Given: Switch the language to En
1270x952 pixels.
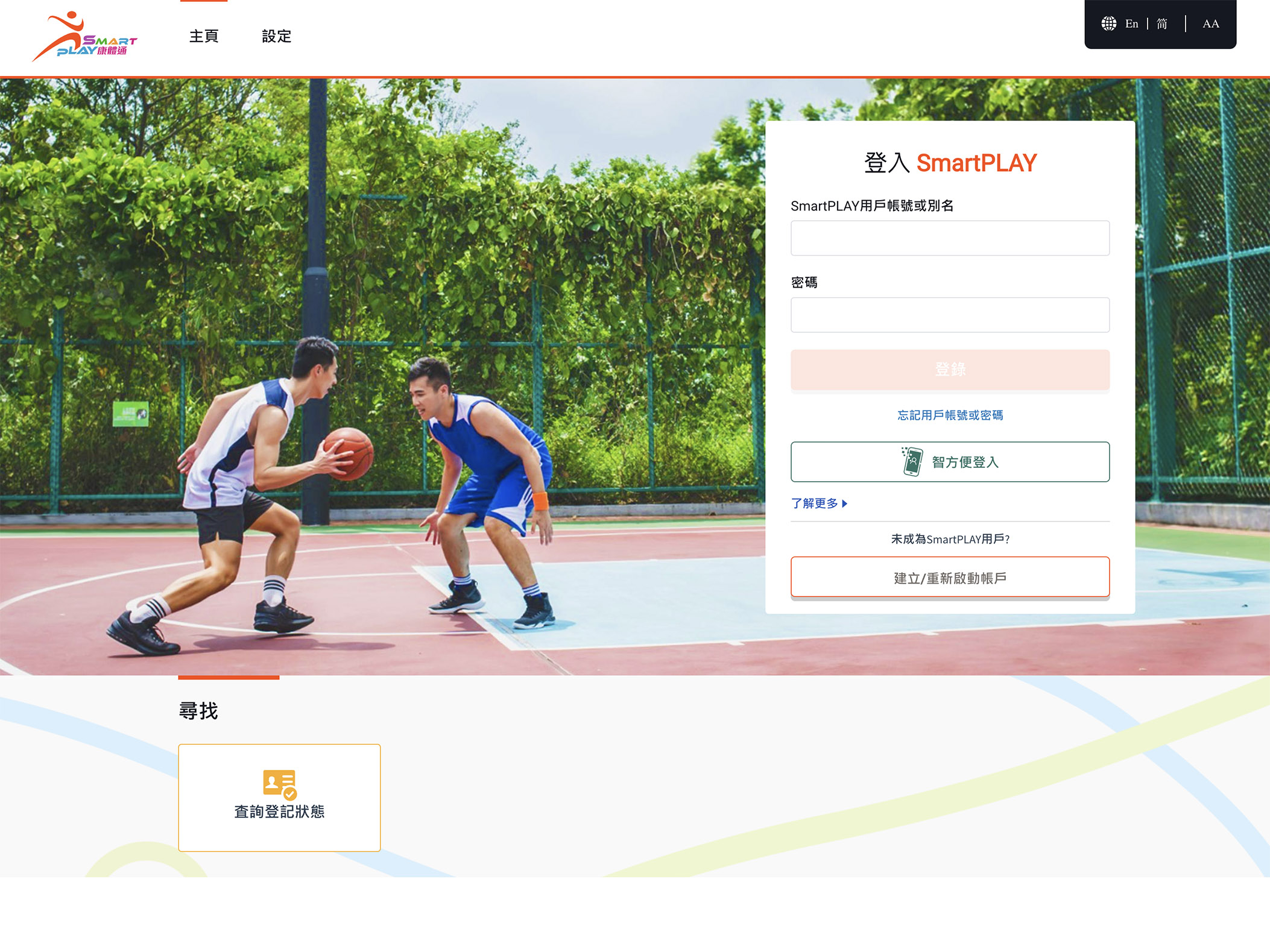Looking at the screenshot, I should [x=1131, y=24].
